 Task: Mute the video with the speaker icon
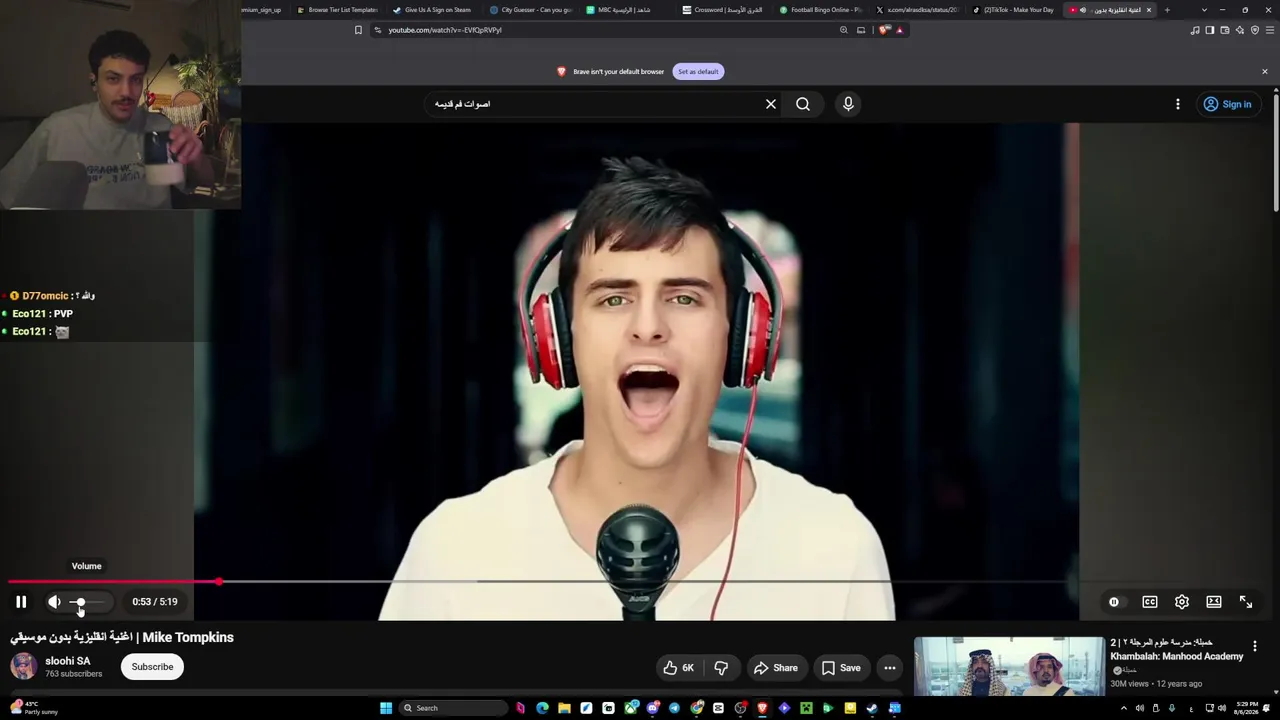pyautogui.click(x=54, y=602)
